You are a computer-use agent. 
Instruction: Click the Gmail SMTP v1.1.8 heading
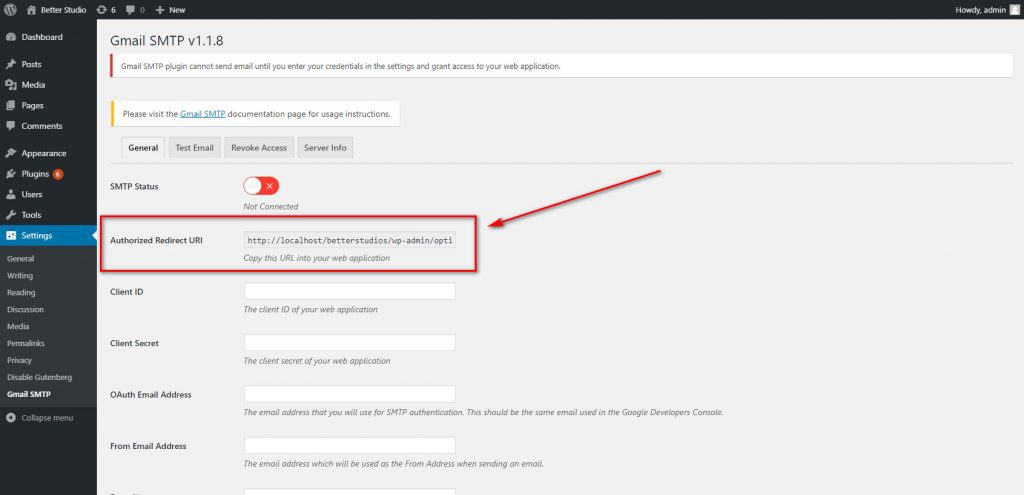pyautogui.click(x=167, y=40)
